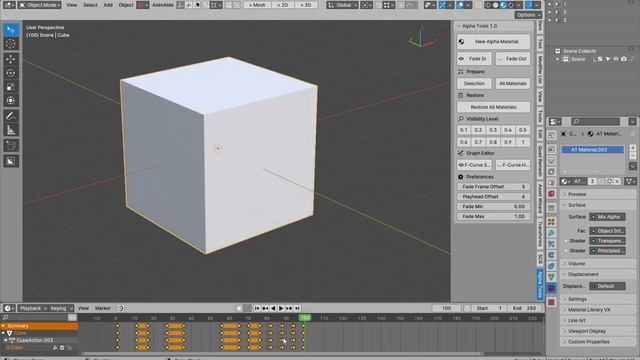
Task: Open the Physics properties tab
Action: (551, 255)
